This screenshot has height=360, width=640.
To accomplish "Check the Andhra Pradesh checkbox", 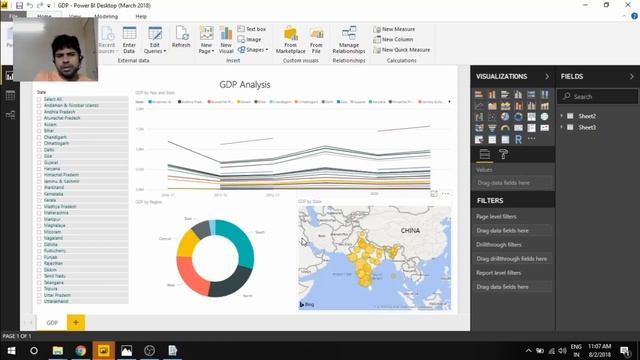I will pyautogui.click(x=39, y=112).
